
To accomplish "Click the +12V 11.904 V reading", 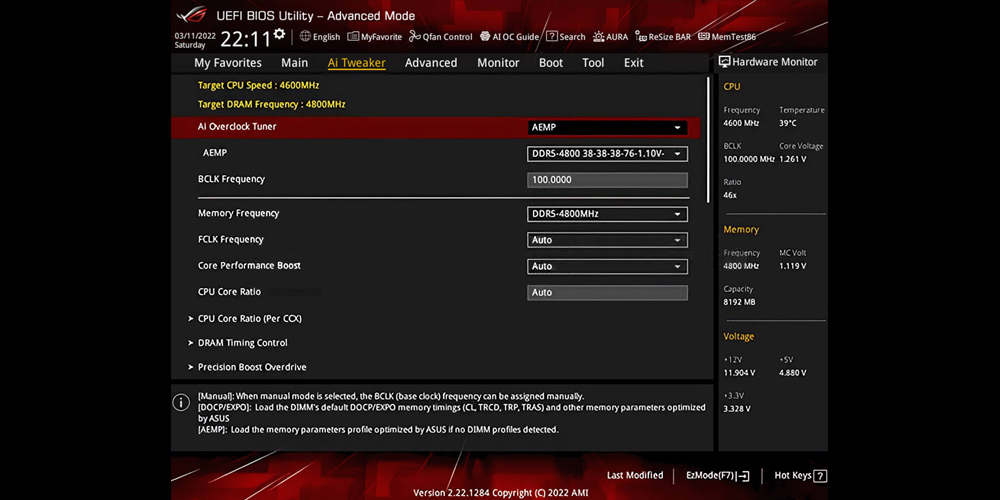I will pos(739,372).
